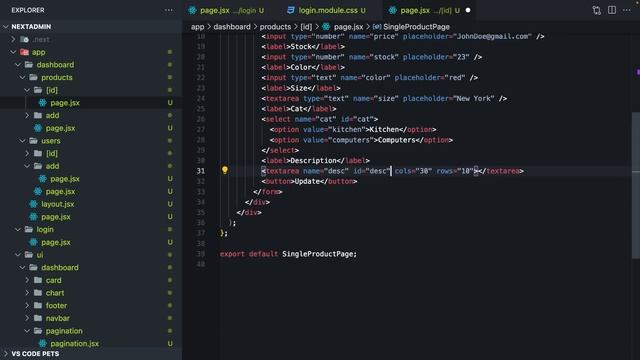This screenshot has height=360, width=640.
Task: Click the pagination.jsx file icon
Action: click(43, 344)
